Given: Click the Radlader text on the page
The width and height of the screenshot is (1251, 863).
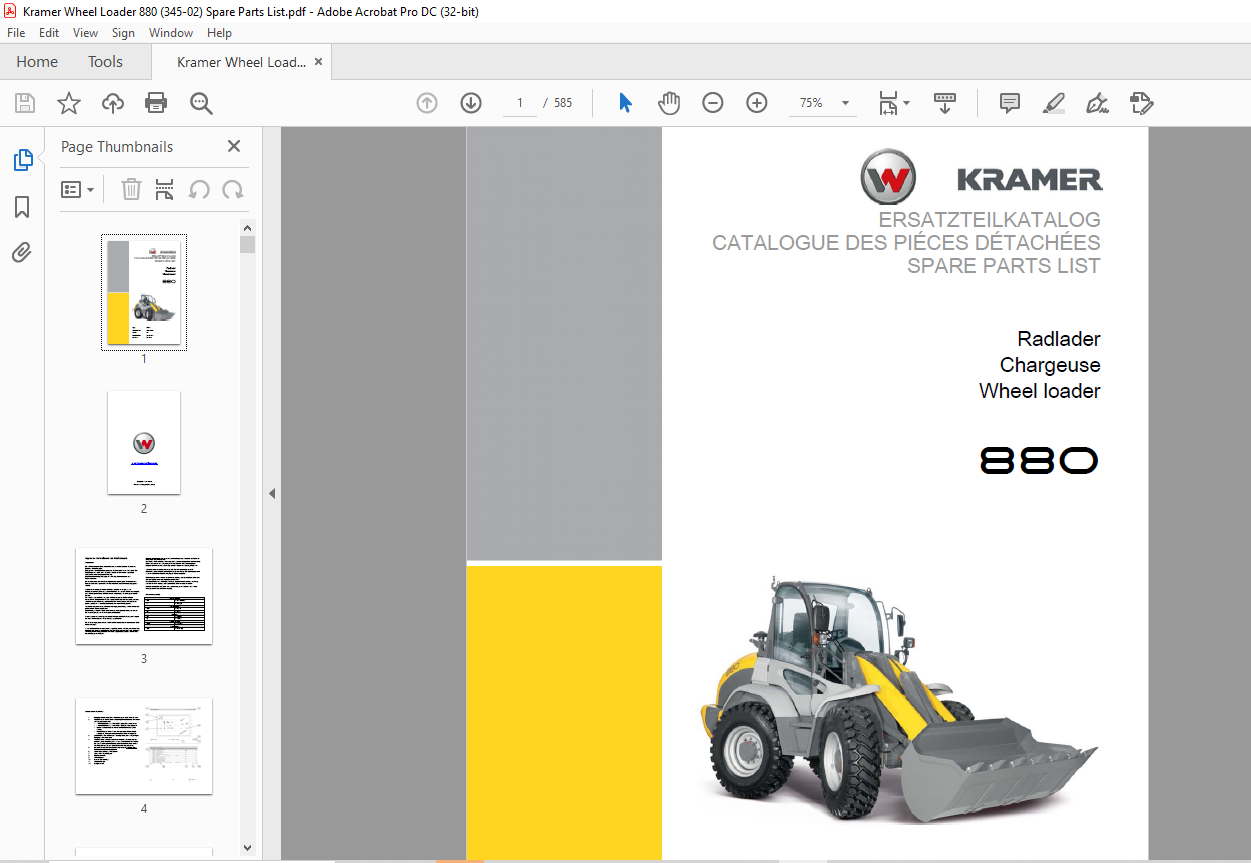Looking at the screenshot, I should pos(1059,339).
